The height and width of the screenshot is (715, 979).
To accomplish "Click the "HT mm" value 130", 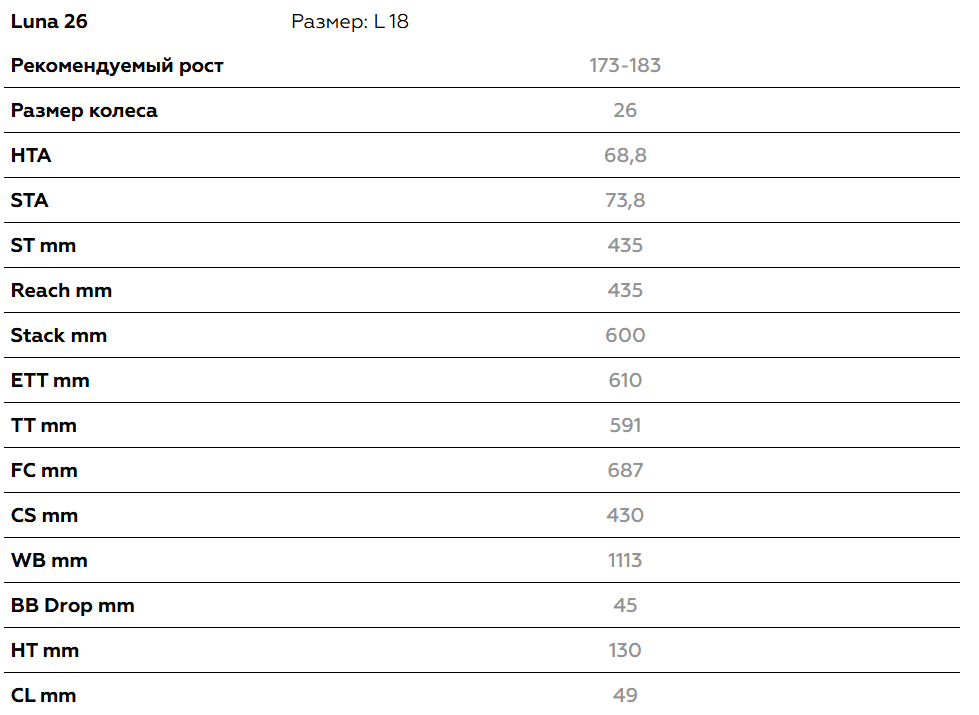I will click(625, 651).
